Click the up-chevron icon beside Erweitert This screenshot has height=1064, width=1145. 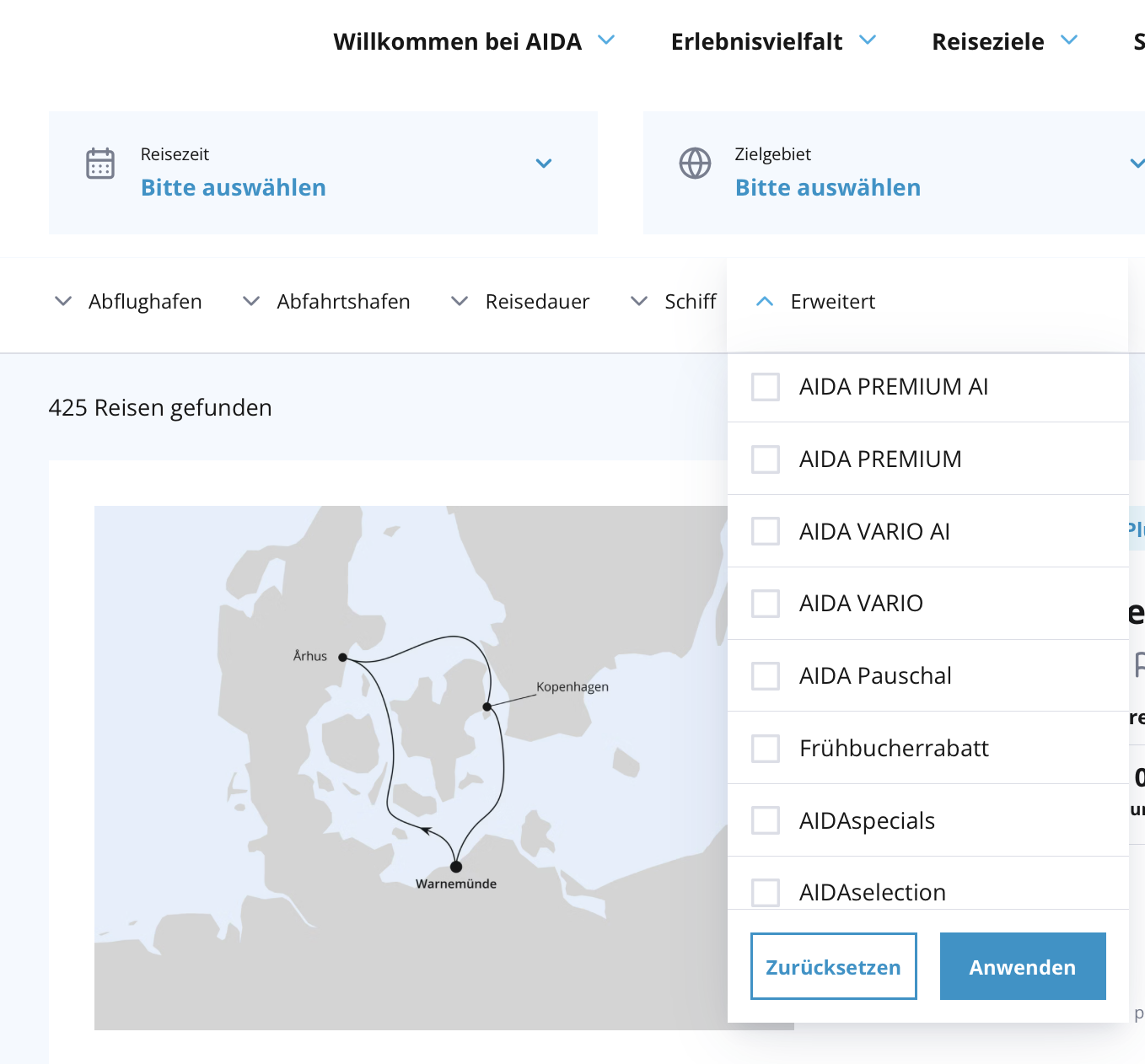tap(765, 302)
